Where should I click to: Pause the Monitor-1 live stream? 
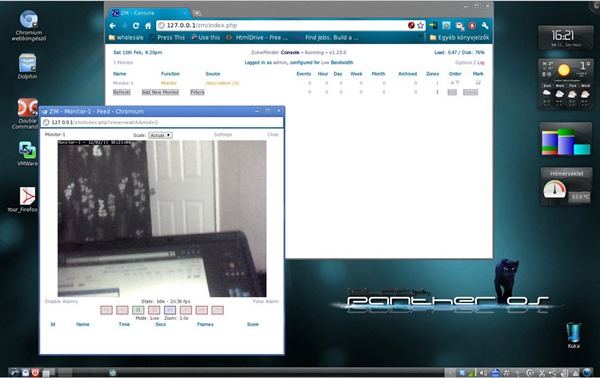pyautogui.click(x=138, y=310)
